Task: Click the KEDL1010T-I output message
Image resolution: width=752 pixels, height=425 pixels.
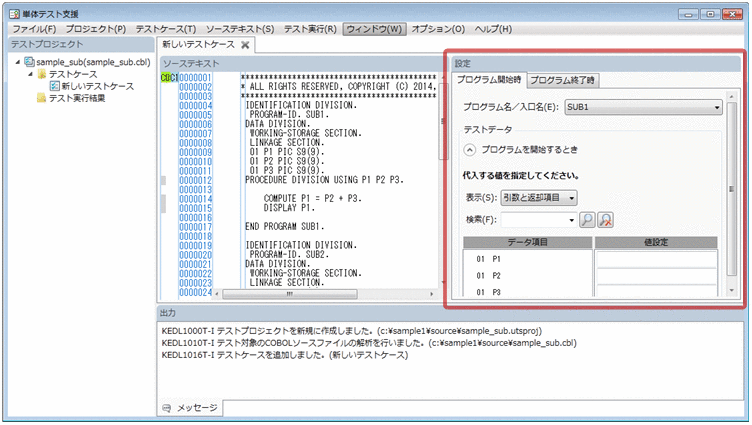Action: pyautogui.click(x=369, y=343)
